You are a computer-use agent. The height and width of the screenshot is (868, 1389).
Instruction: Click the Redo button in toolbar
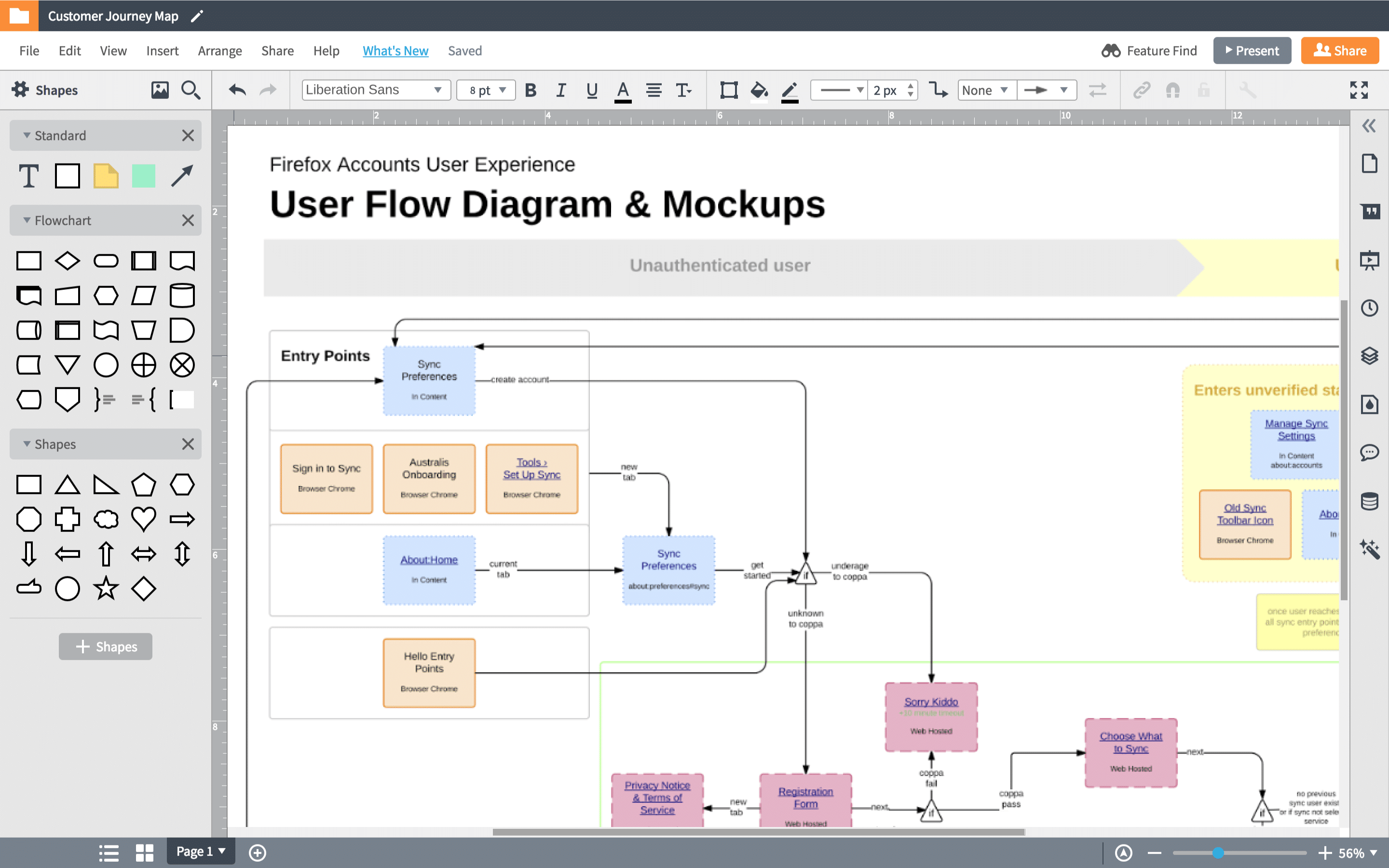click(267, 90)
